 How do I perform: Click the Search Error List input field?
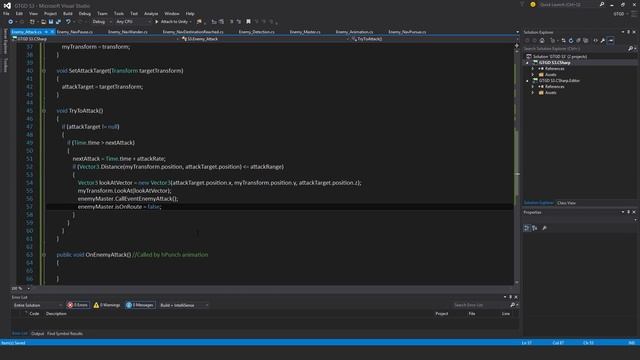click(481, 305)
